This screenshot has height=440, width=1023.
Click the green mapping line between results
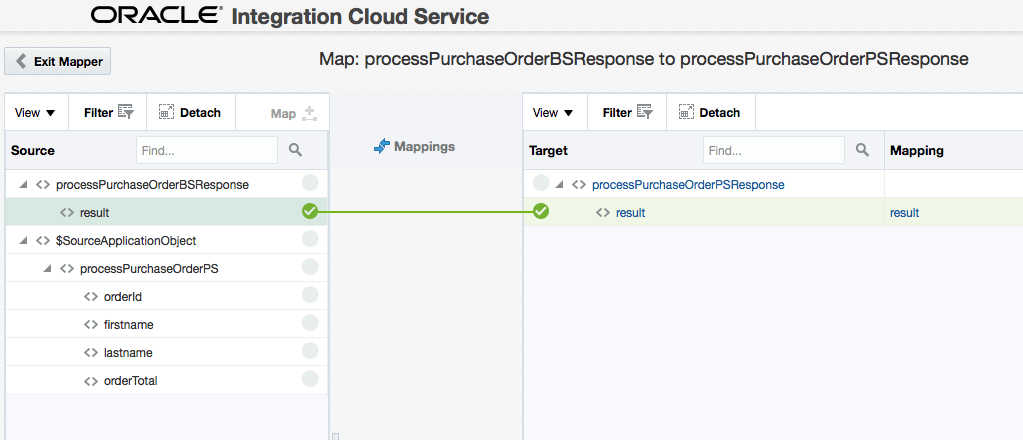425,212
